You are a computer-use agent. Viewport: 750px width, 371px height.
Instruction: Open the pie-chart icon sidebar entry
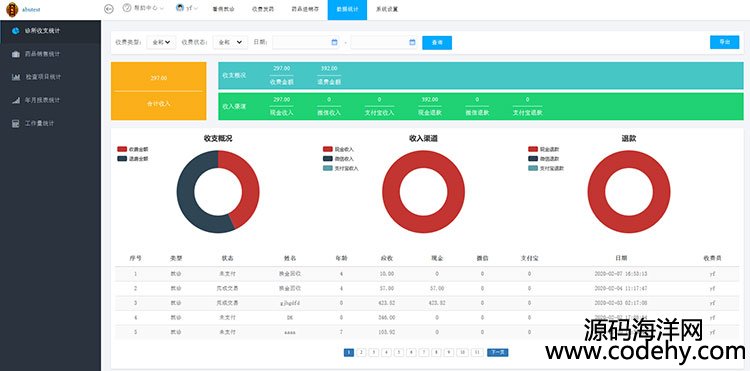(x=16, y=31)
